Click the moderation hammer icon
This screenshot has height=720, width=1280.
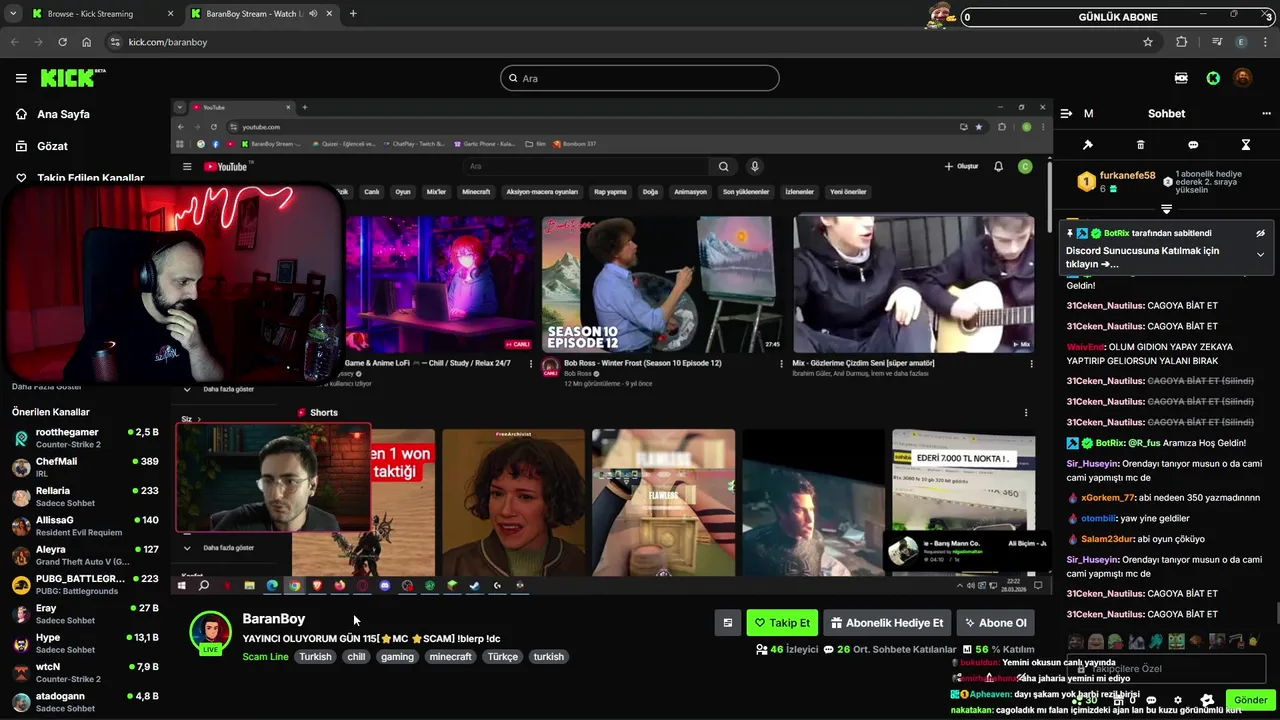tap(1088, 145)
